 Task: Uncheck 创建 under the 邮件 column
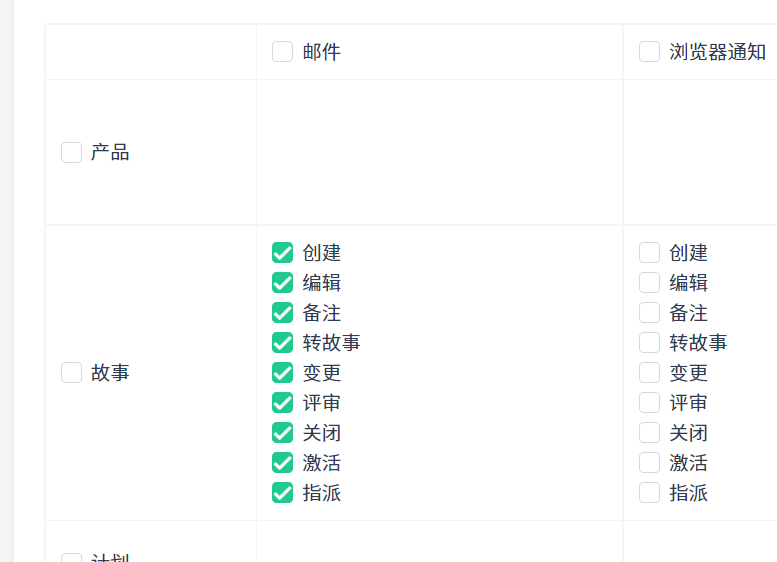pyautogui.click(x=282, y=253)
